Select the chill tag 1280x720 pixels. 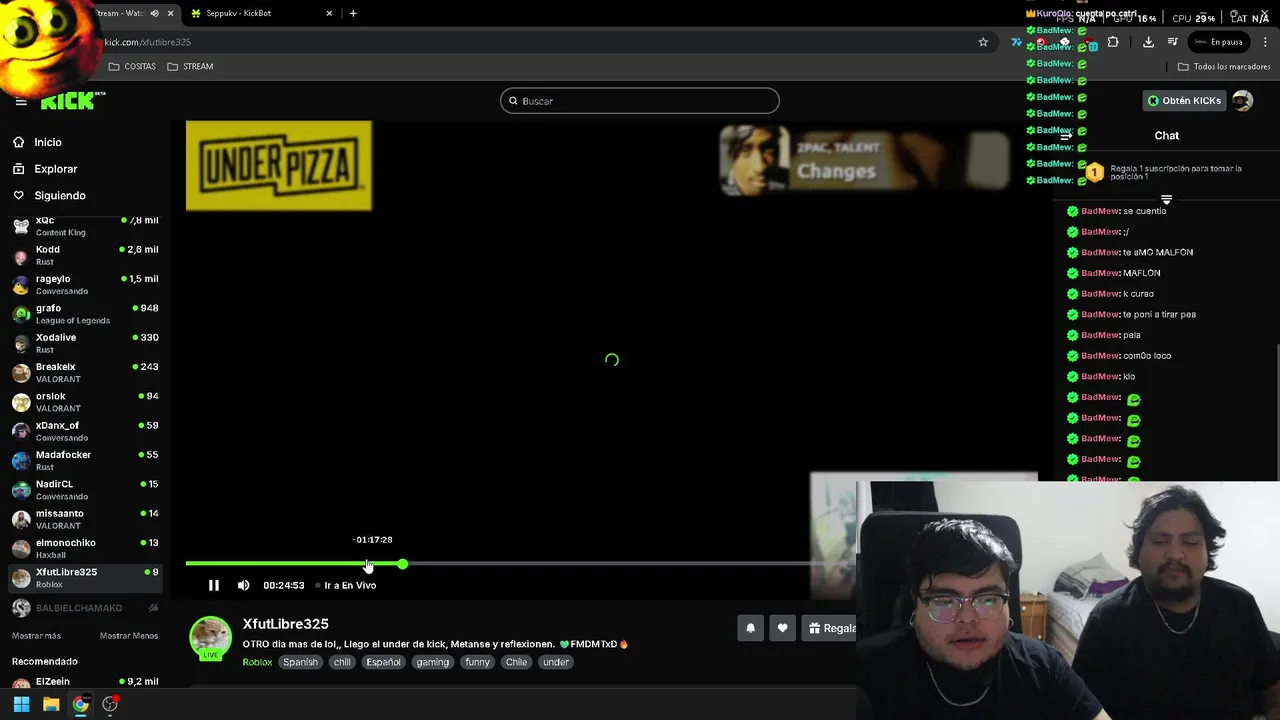(x=342, y=662)
